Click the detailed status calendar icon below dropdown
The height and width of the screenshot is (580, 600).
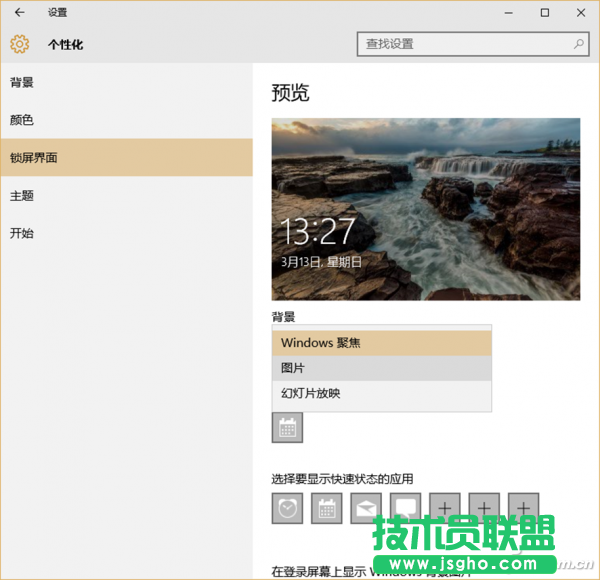[287, 428]
